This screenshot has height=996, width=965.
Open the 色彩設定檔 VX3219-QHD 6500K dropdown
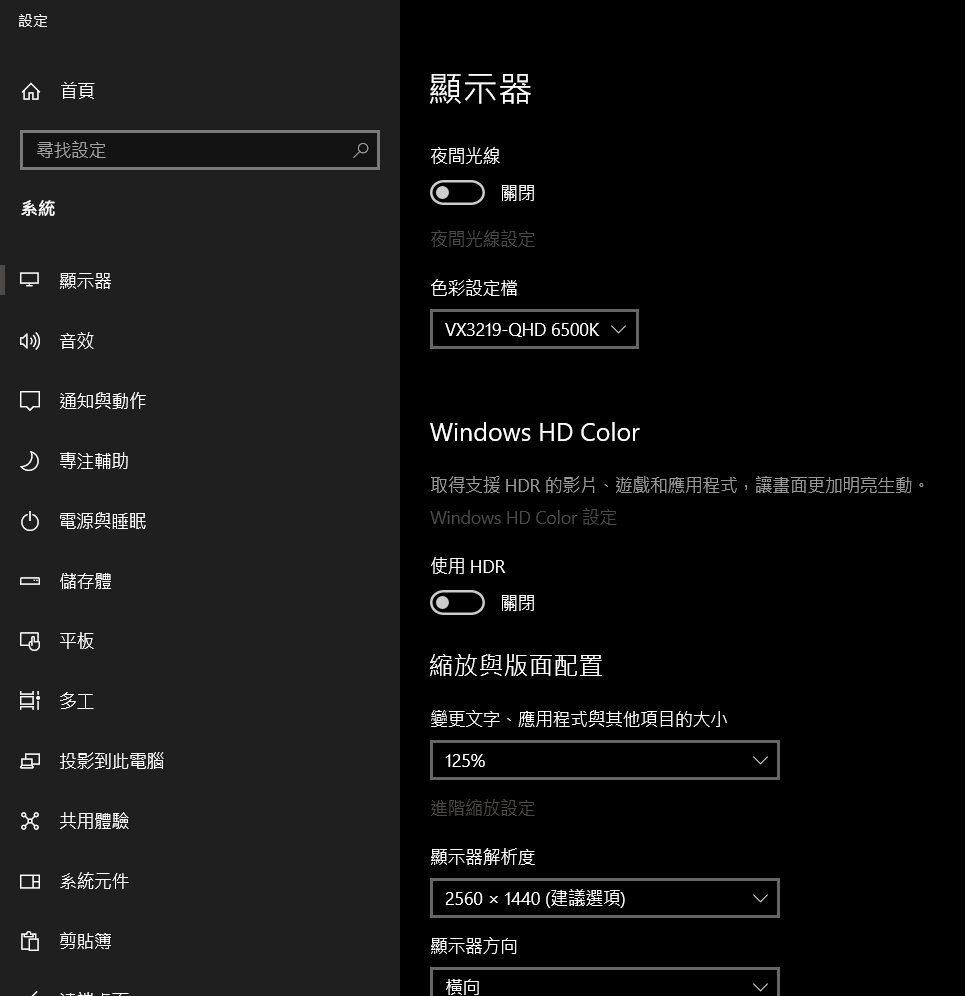[x=534, y=329]
